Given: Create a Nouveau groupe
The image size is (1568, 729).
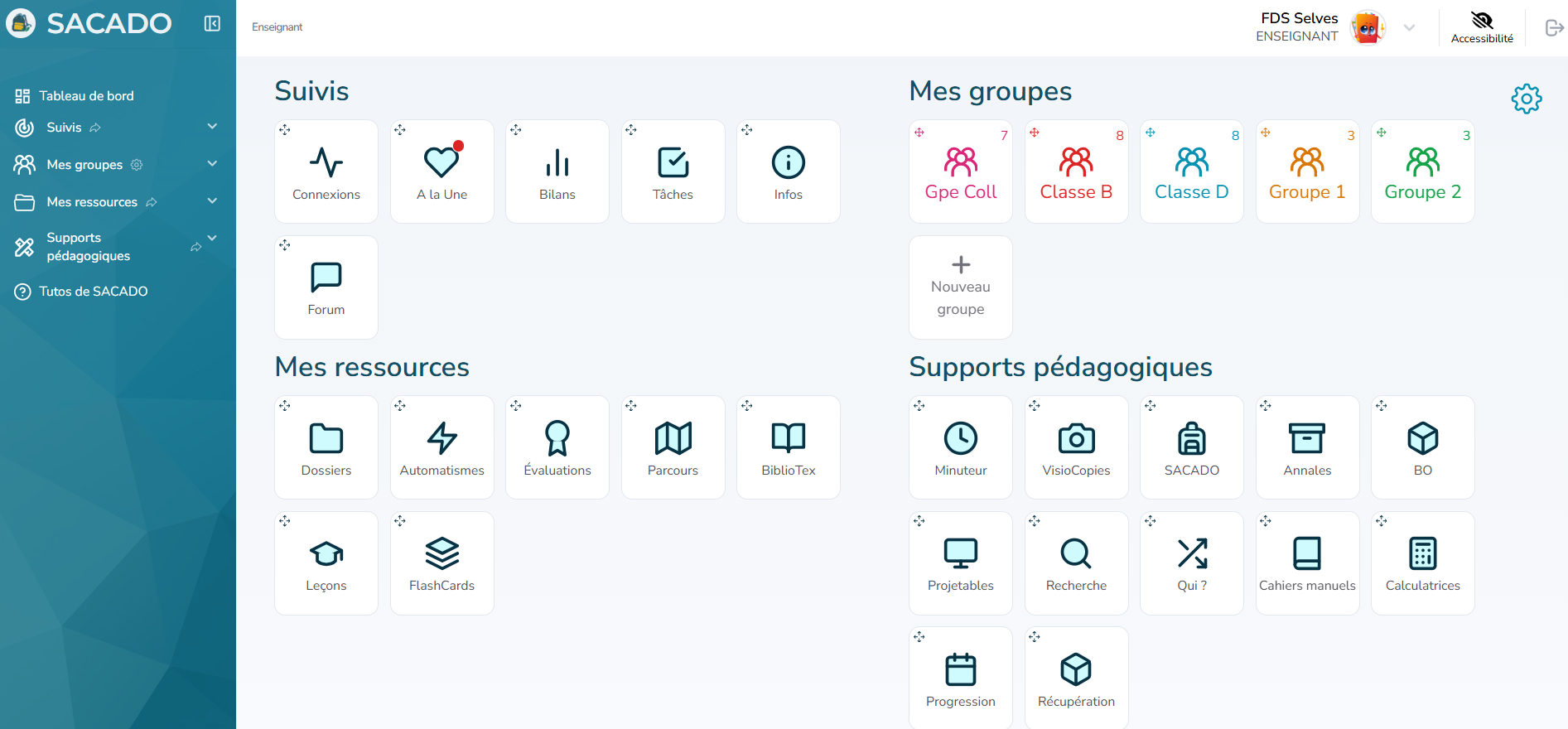Looking at the screenshot, I should tap(961, 287).
